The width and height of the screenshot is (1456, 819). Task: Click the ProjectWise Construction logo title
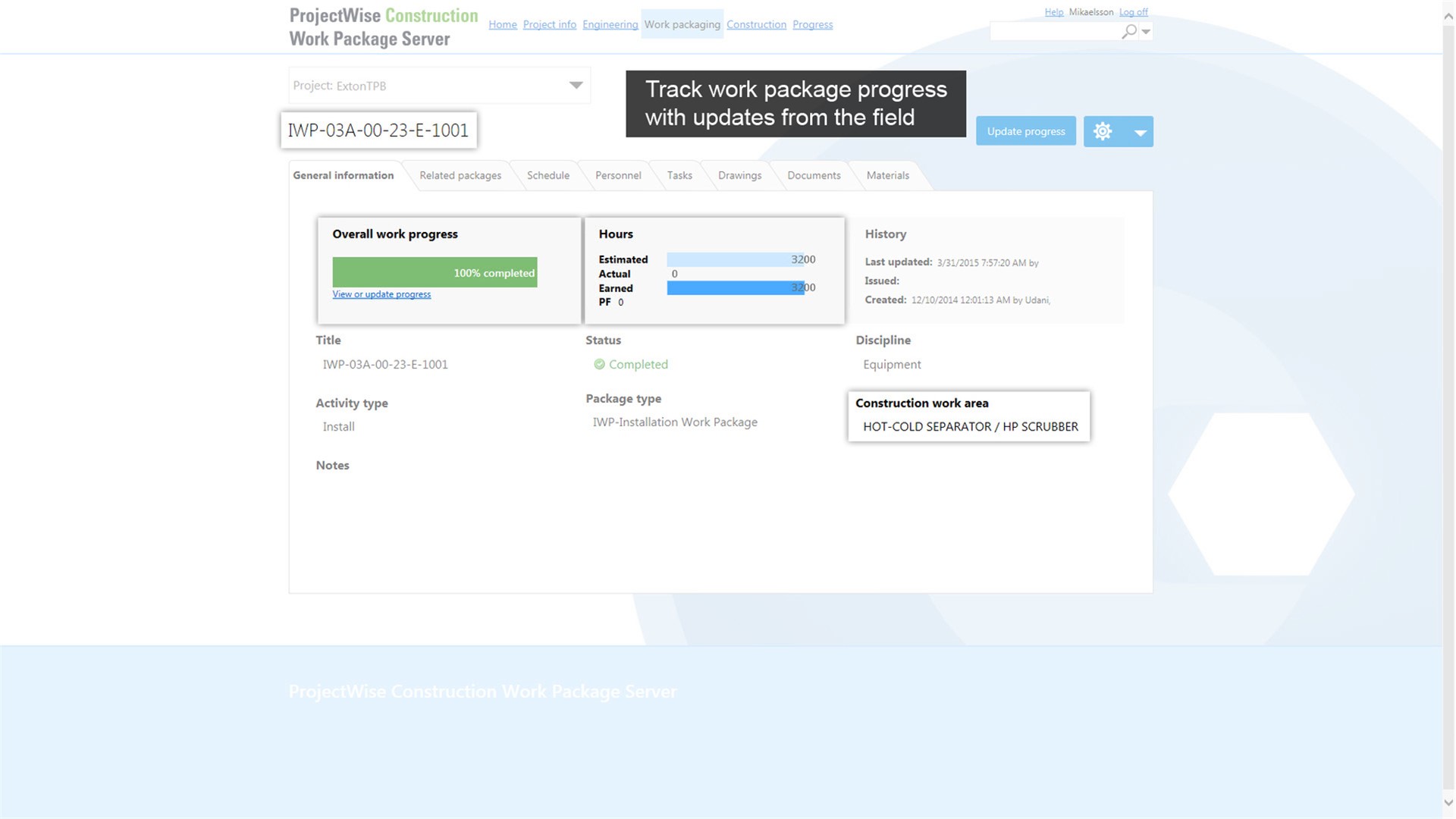[384, 27]
